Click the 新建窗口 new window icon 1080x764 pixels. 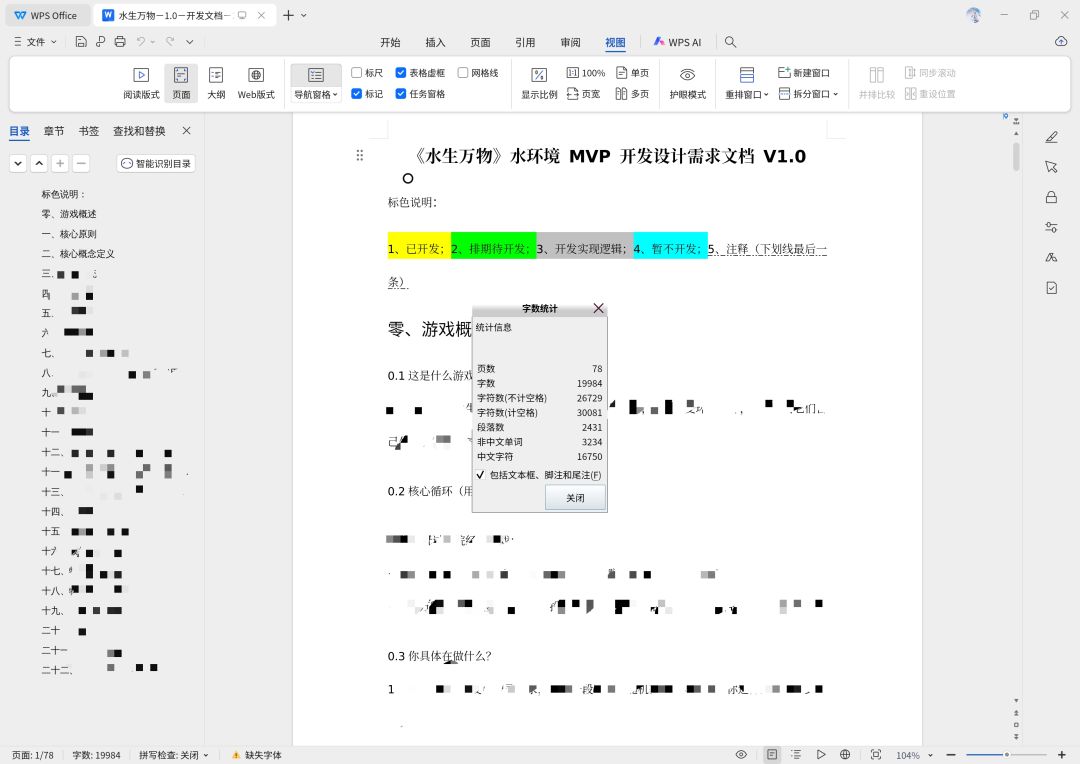[x=784, y=72]
